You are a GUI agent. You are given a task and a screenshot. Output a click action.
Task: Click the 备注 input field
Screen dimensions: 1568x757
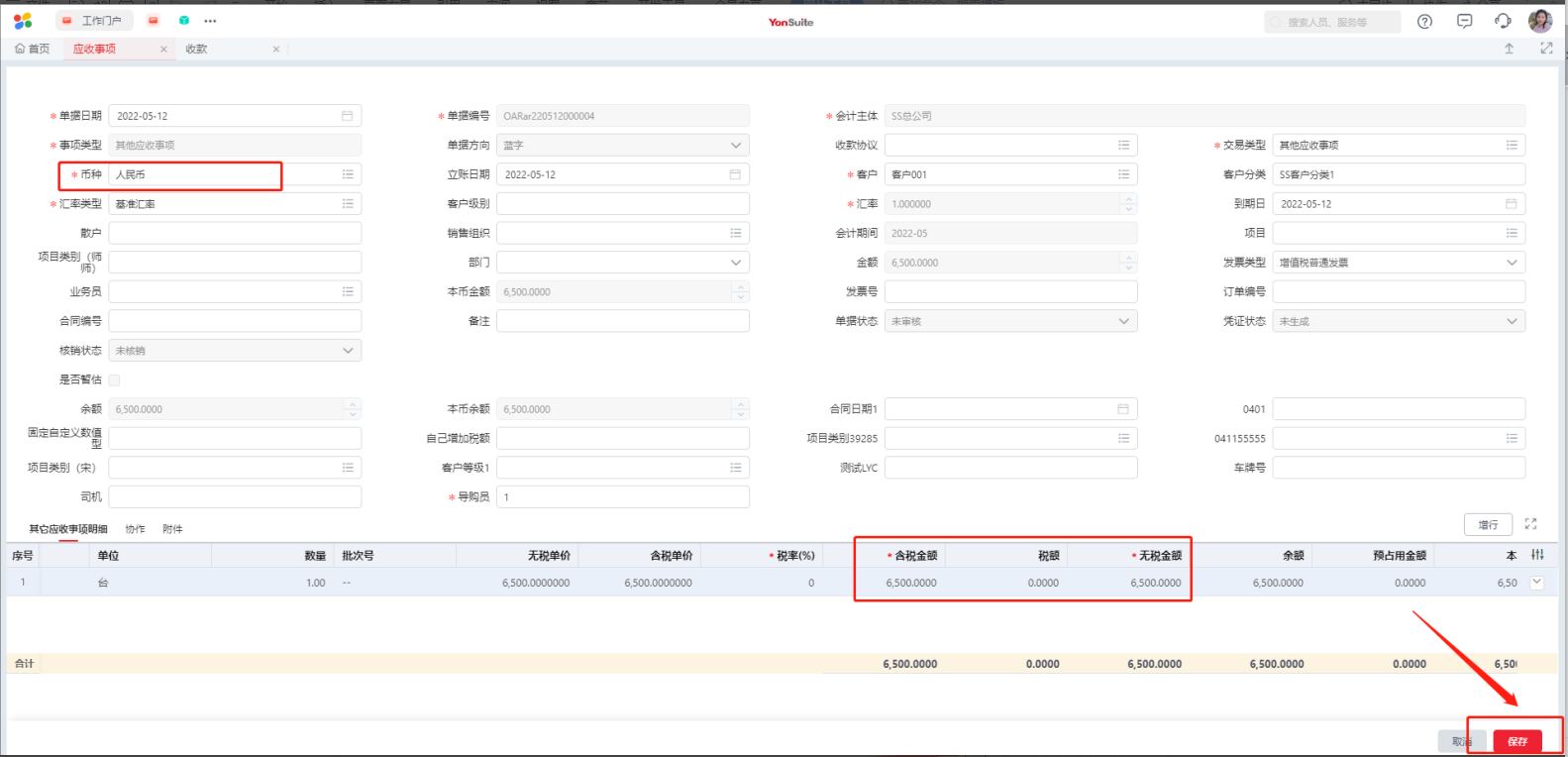622,321
